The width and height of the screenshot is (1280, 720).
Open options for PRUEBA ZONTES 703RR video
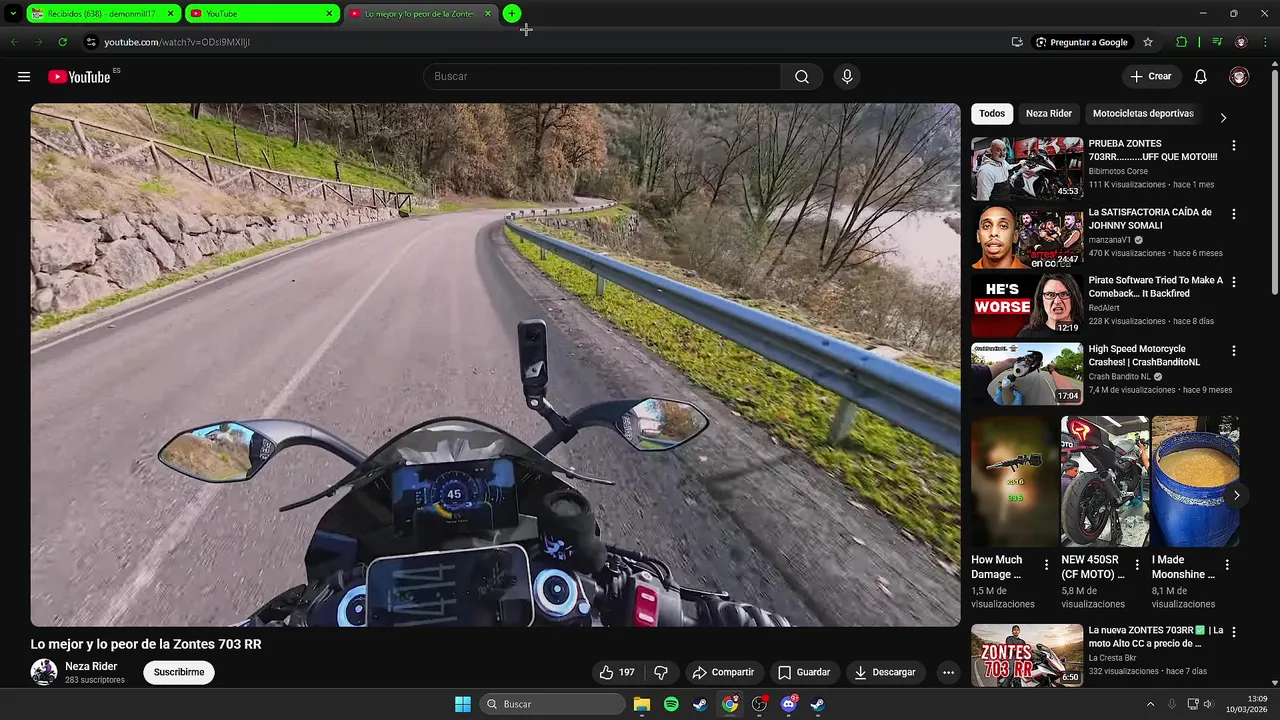point(1233,146)
